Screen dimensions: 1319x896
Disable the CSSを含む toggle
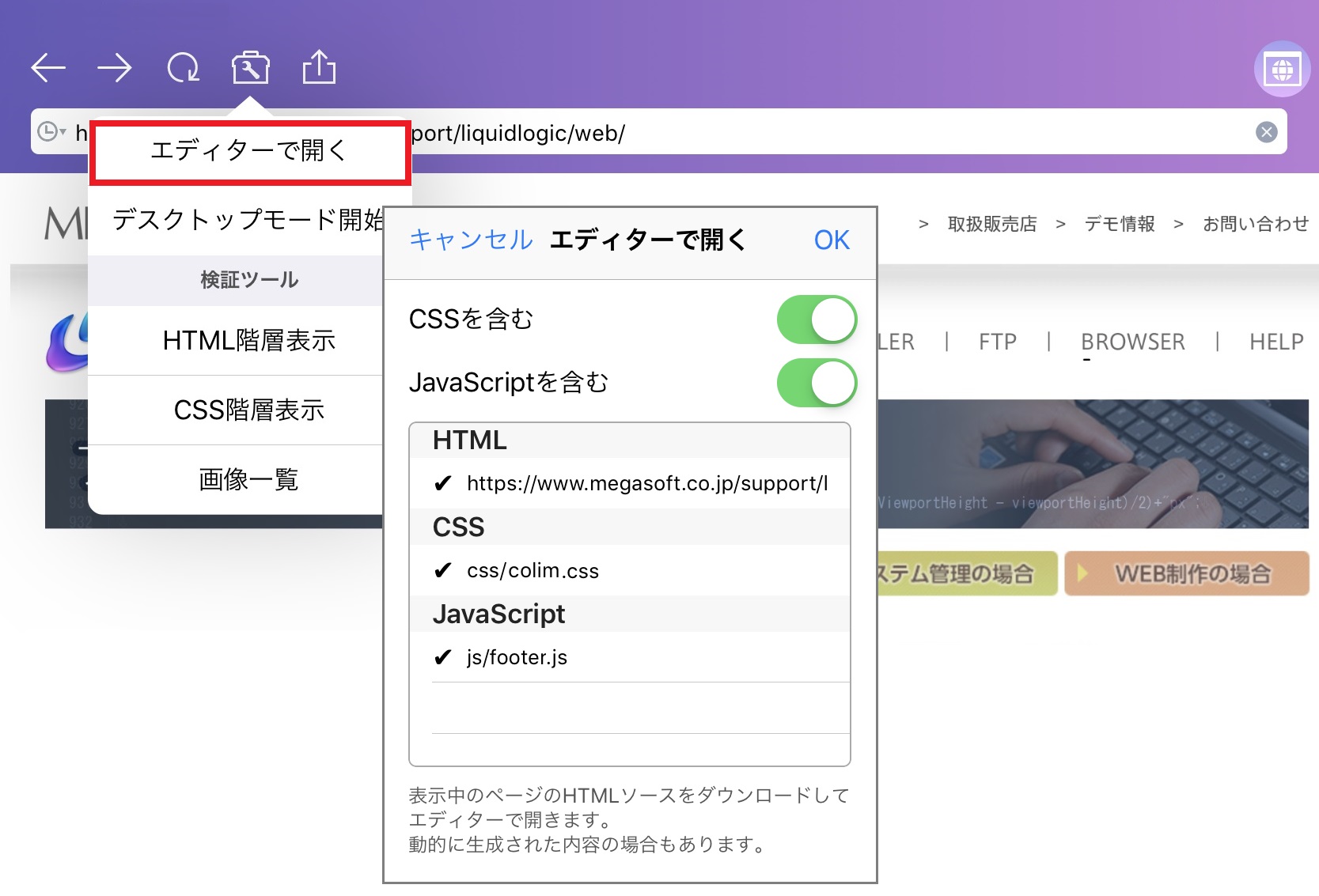[817, 319]
